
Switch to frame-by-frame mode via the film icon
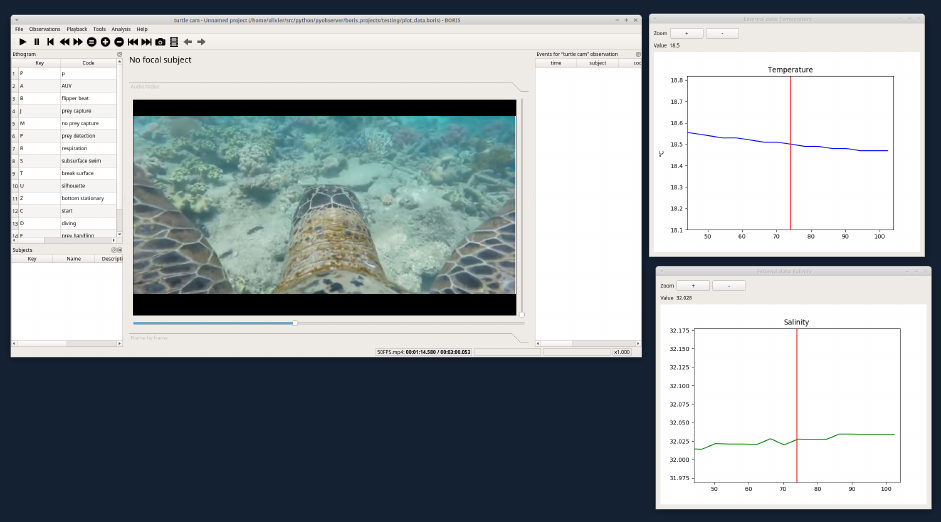tap(174, 42)
